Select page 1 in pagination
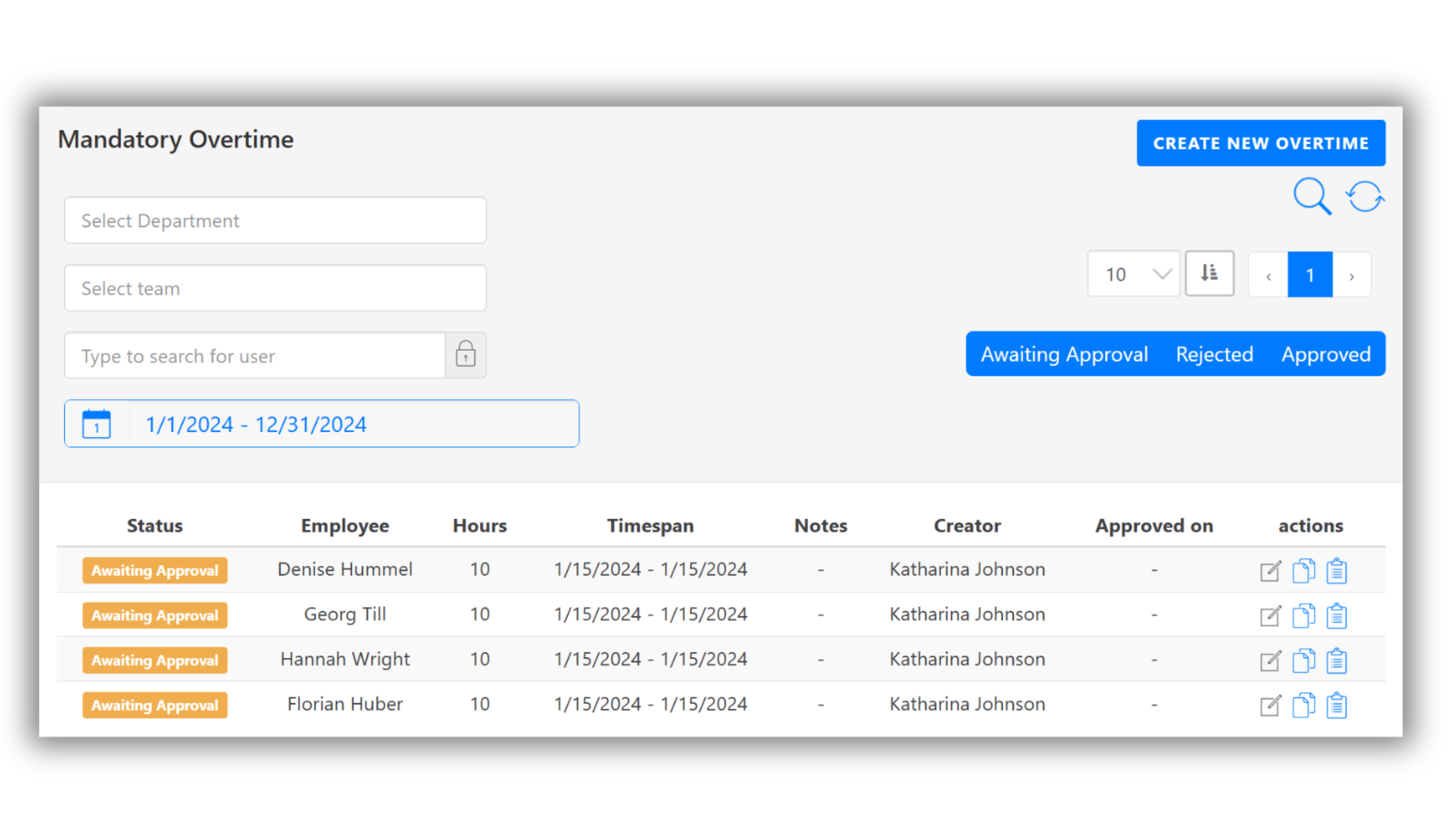 [1310, 275]
